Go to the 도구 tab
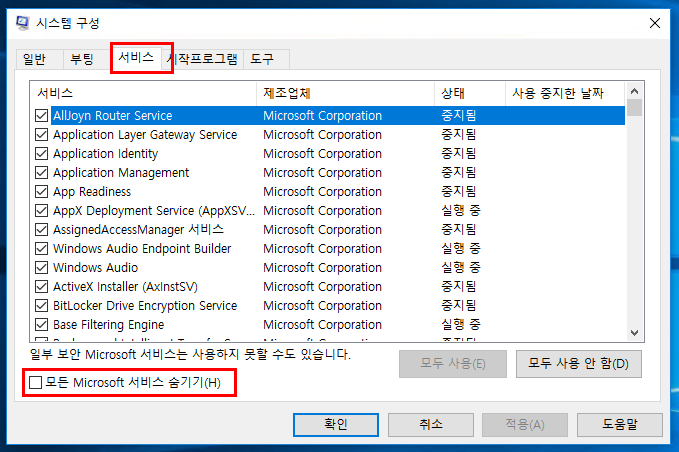This screenshot has width=679, height=452. tap(263, 59)
